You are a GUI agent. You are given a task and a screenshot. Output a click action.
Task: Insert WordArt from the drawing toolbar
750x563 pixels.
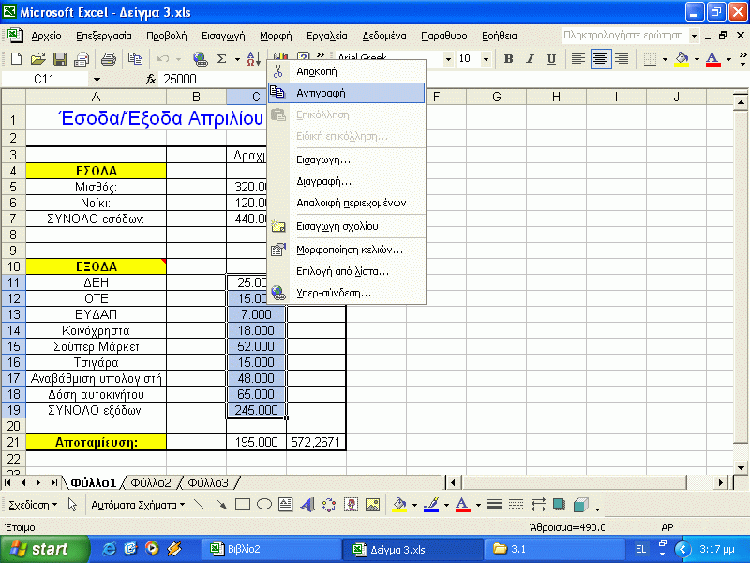point(307,505)
